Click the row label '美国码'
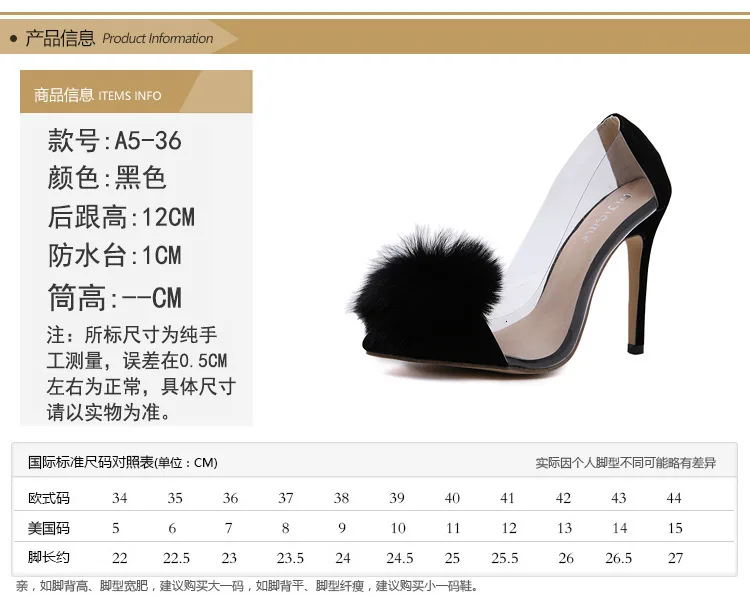Screen dimensions: 750x604 [49, 528]
